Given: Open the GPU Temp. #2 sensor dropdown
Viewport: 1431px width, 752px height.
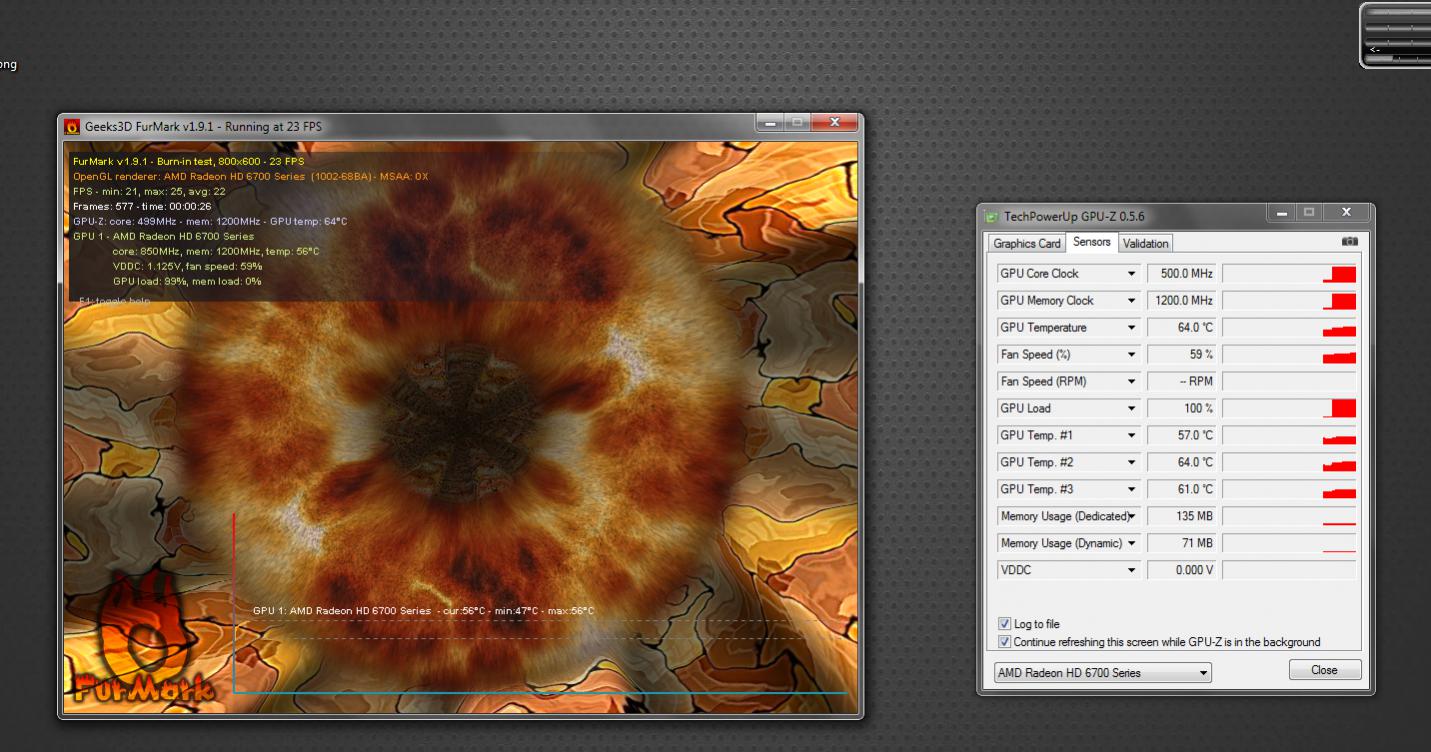Looking at the screenshot, I should coord(1132,463).
